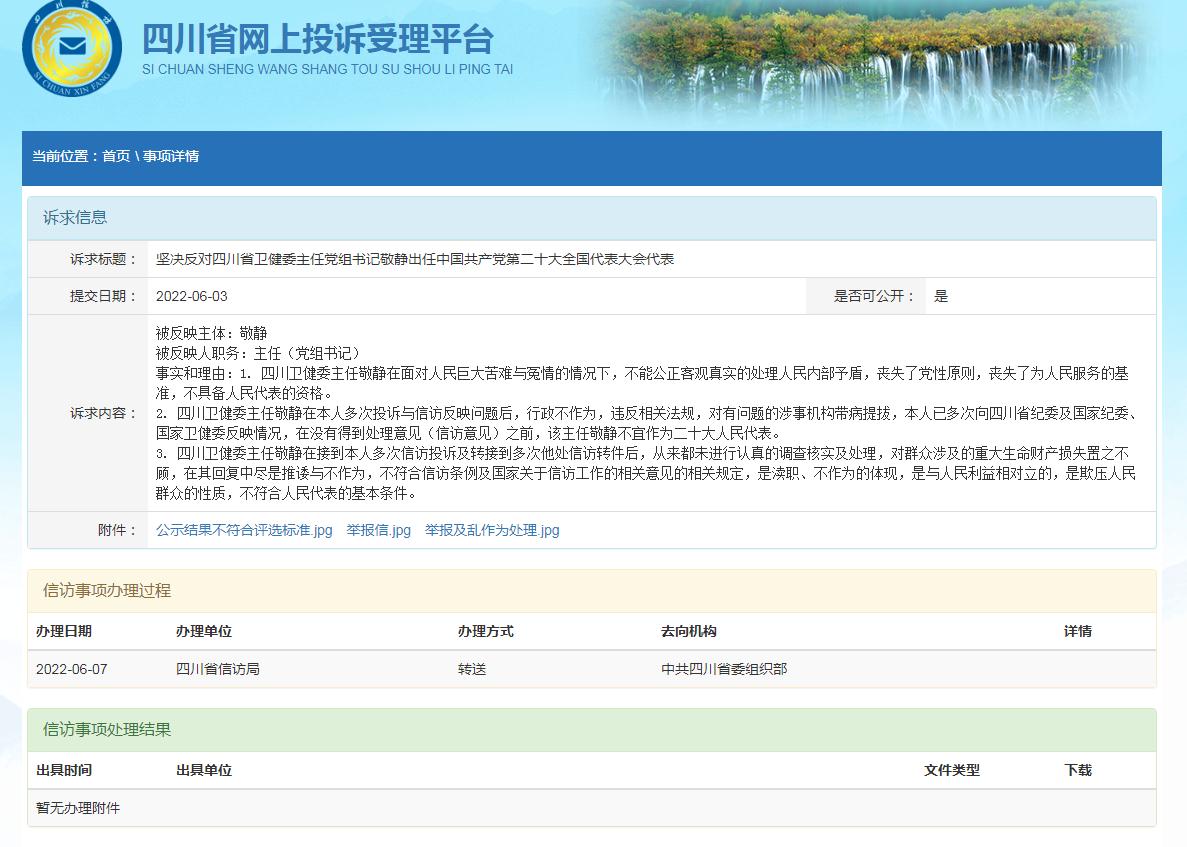Viewport: 1187px width, 847px height.
Task: Open attachment 公示结果不符合评选标准.jpg
Action: click(x=244, y=530)
